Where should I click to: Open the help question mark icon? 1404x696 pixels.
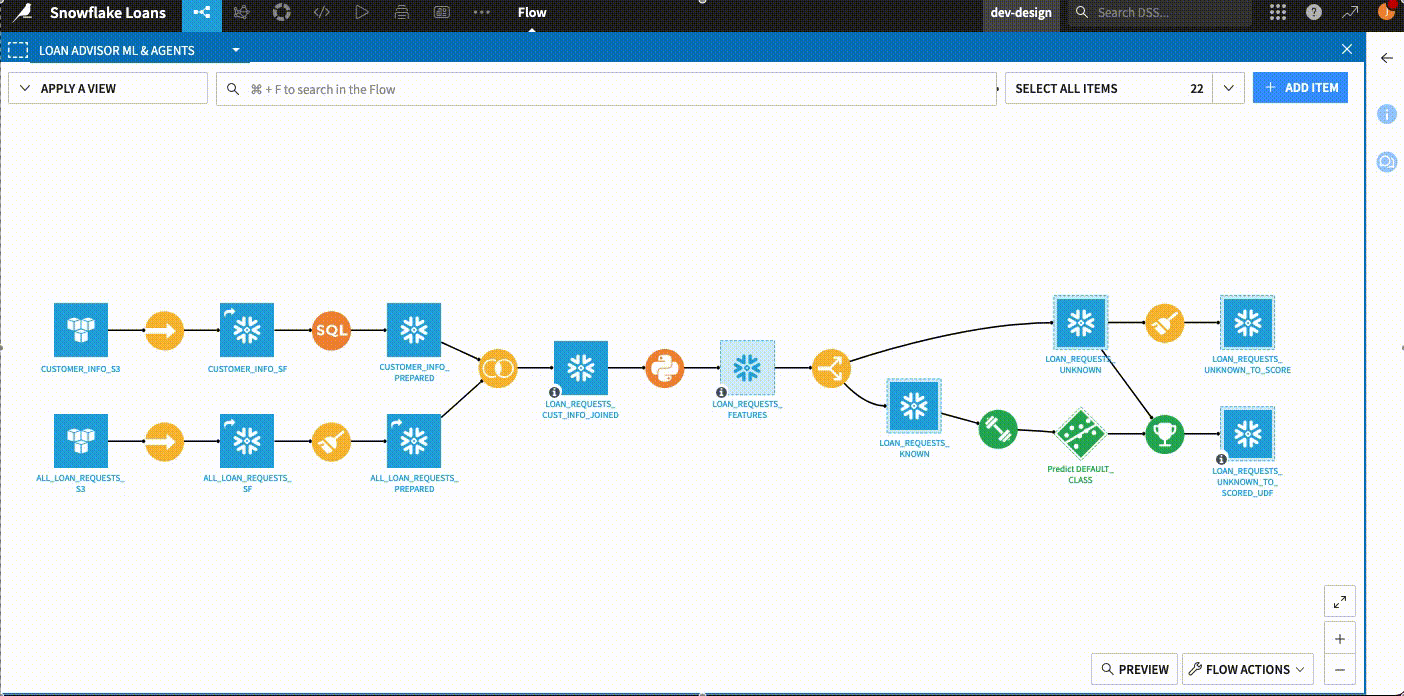tap(1314, 13)
